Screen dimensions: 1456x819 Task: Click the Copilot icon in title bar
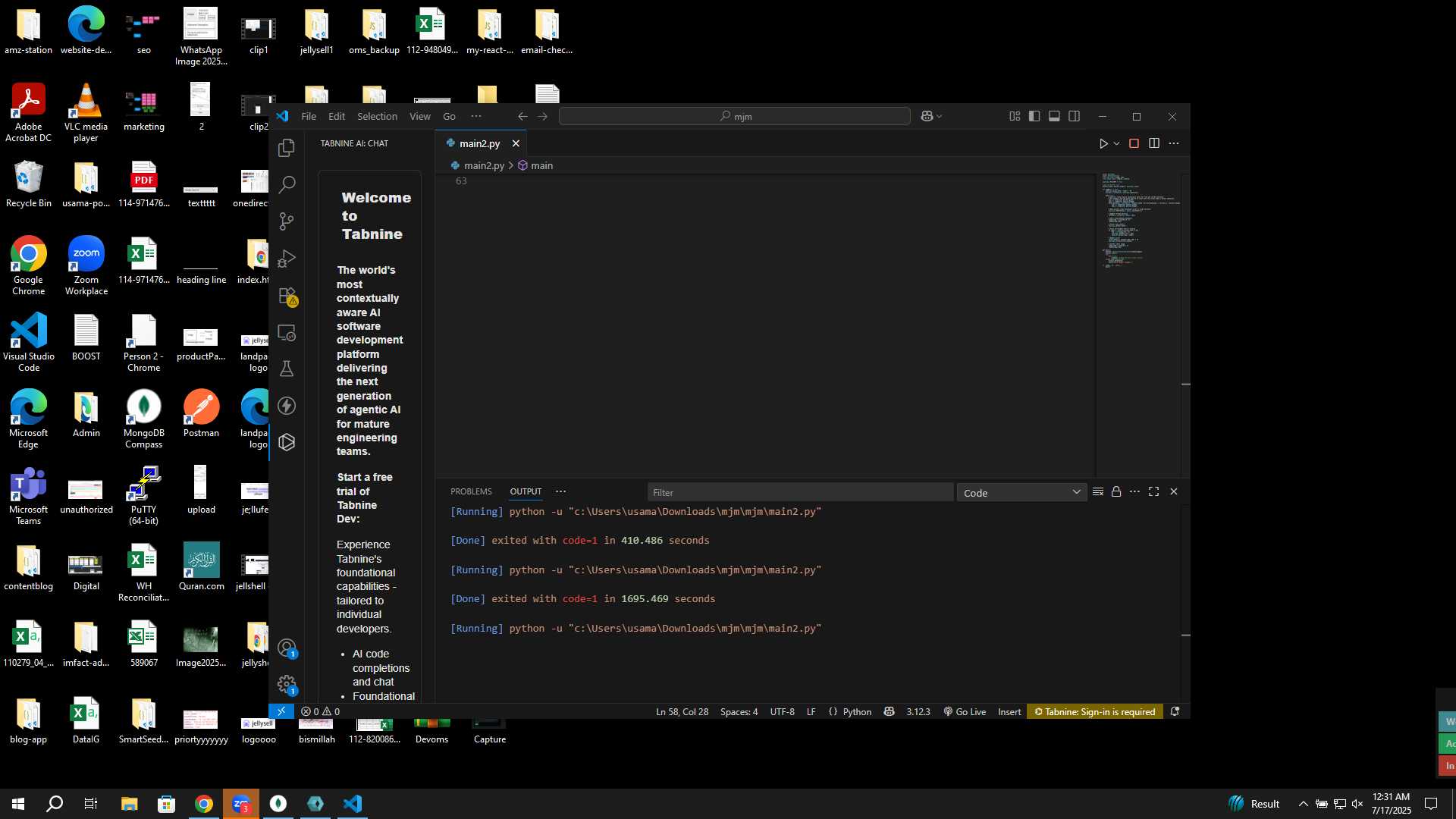click(x=927, y=116)
